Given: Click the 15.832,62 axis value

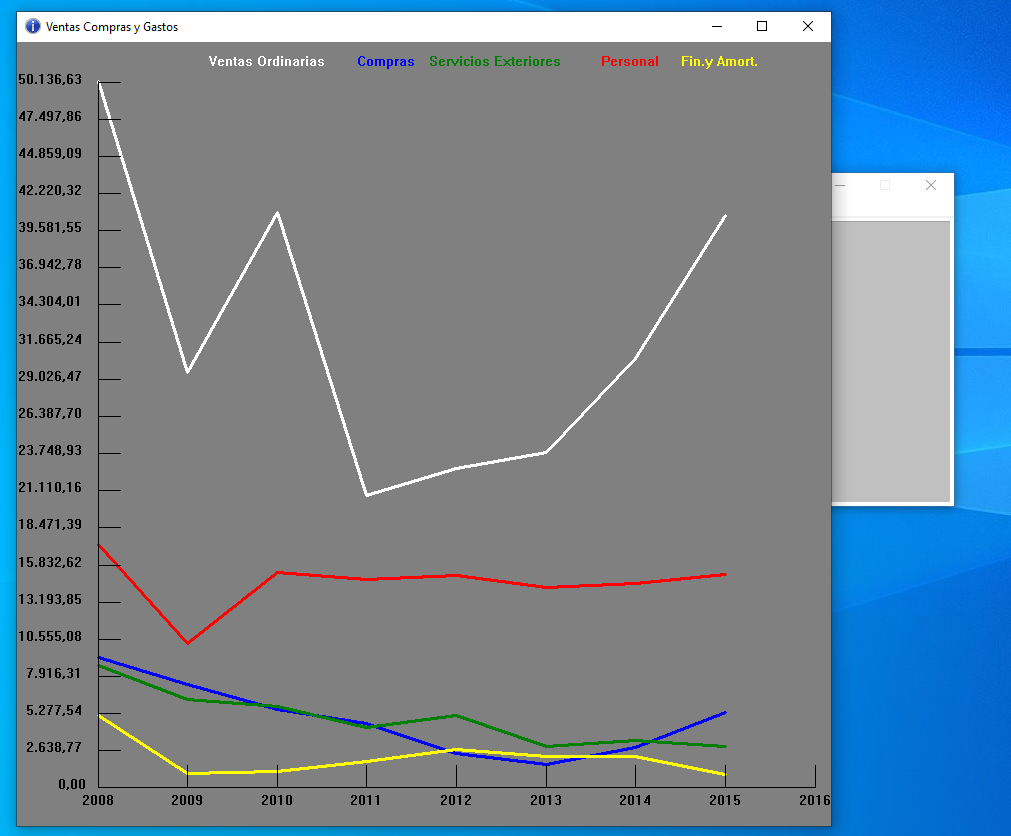Looking at the screenshot, I should pos(50,563).
